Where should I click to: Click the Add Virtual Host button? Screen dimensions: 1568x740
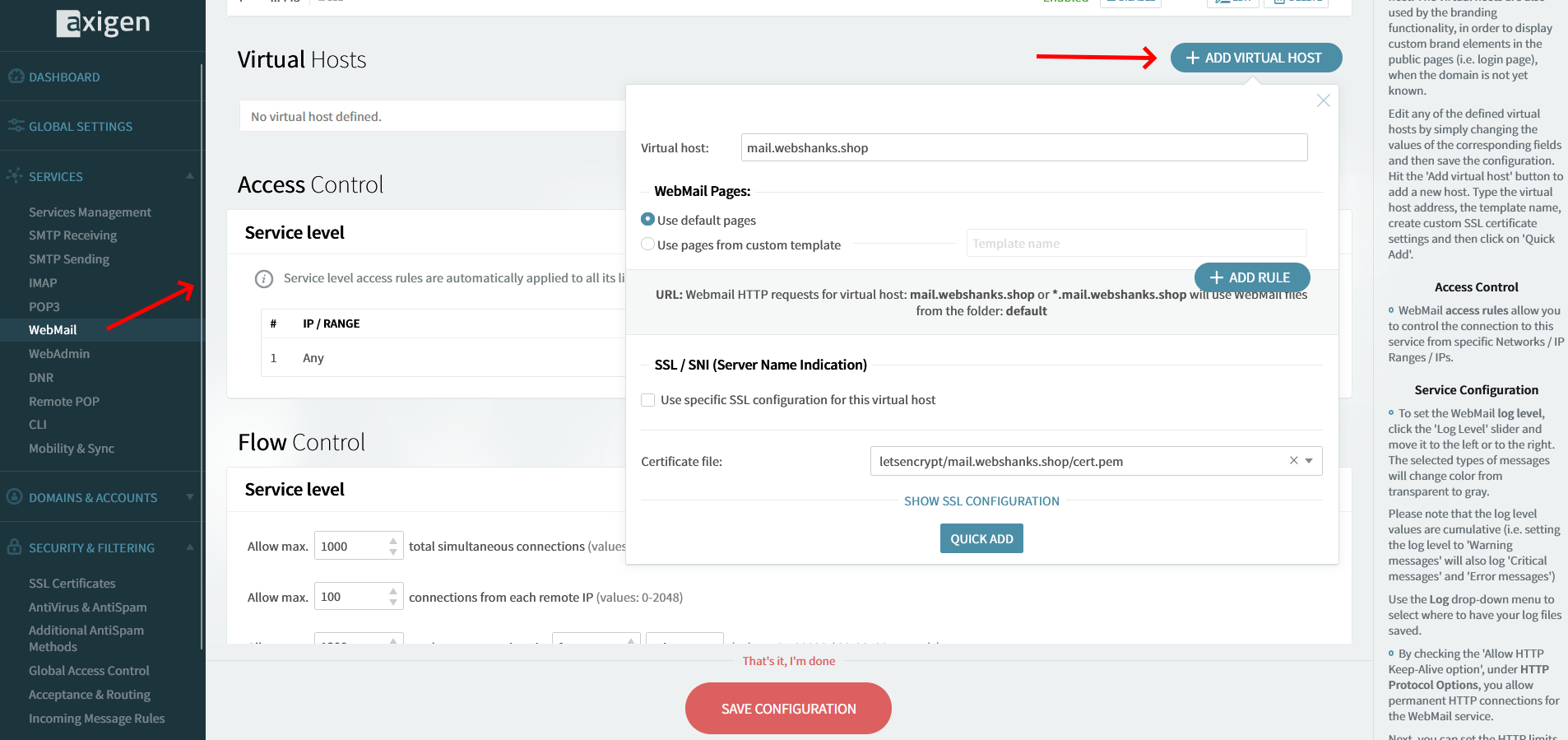point(1256,58)
